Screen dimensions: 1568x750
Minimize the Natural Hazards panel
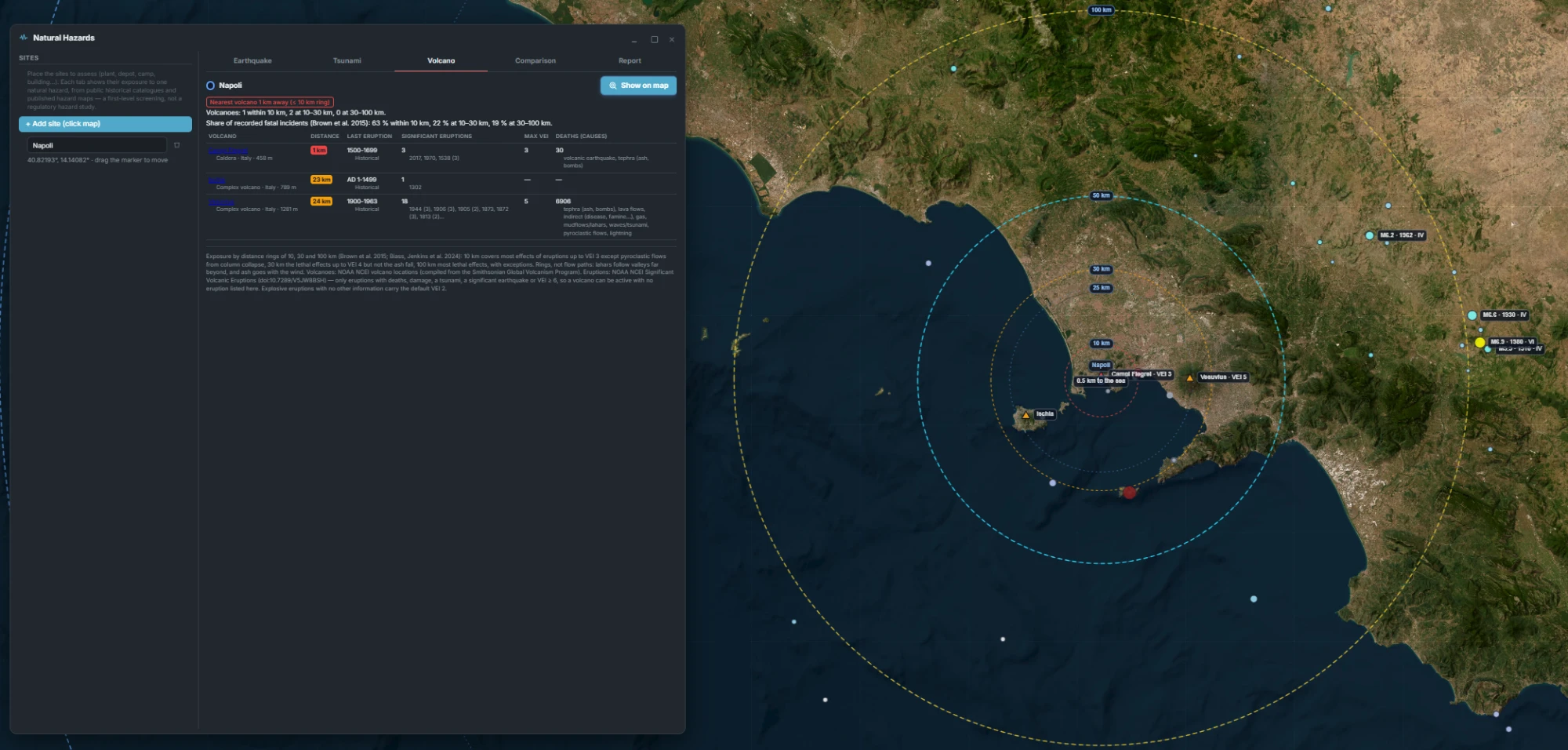point(634,39)
